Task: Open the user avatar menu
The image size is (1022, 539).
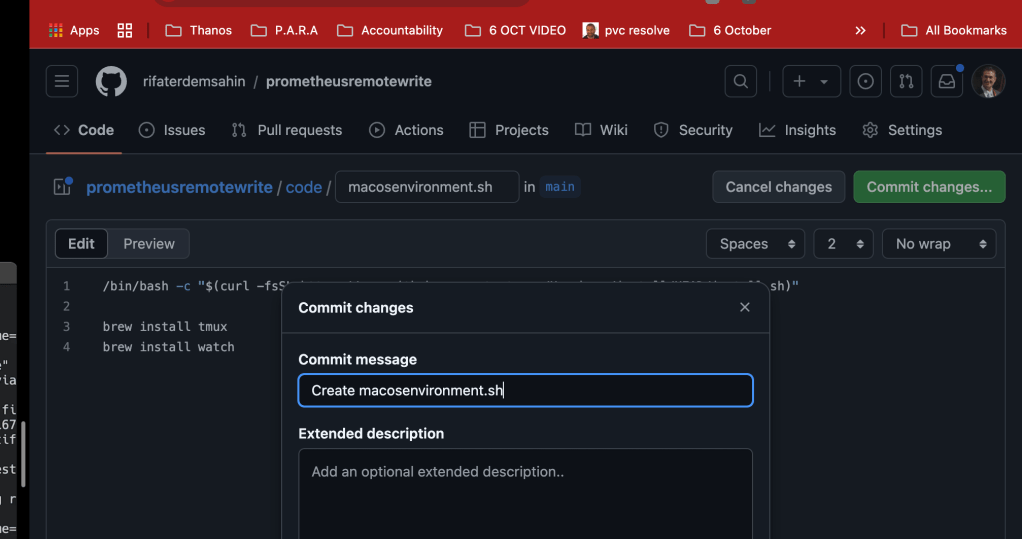Action: coord(988,81)
